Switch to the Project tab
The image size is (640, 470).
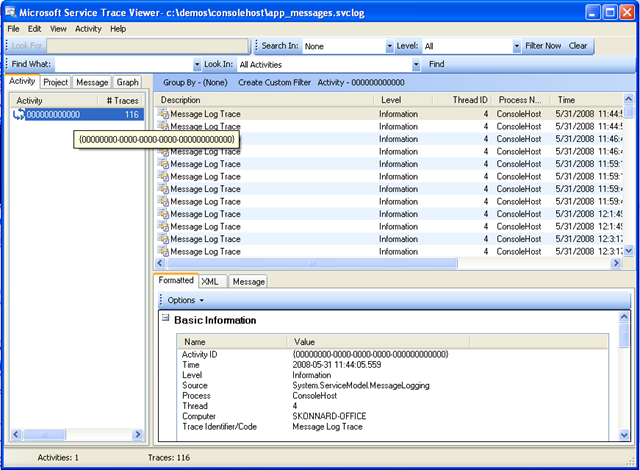[56, 82]
